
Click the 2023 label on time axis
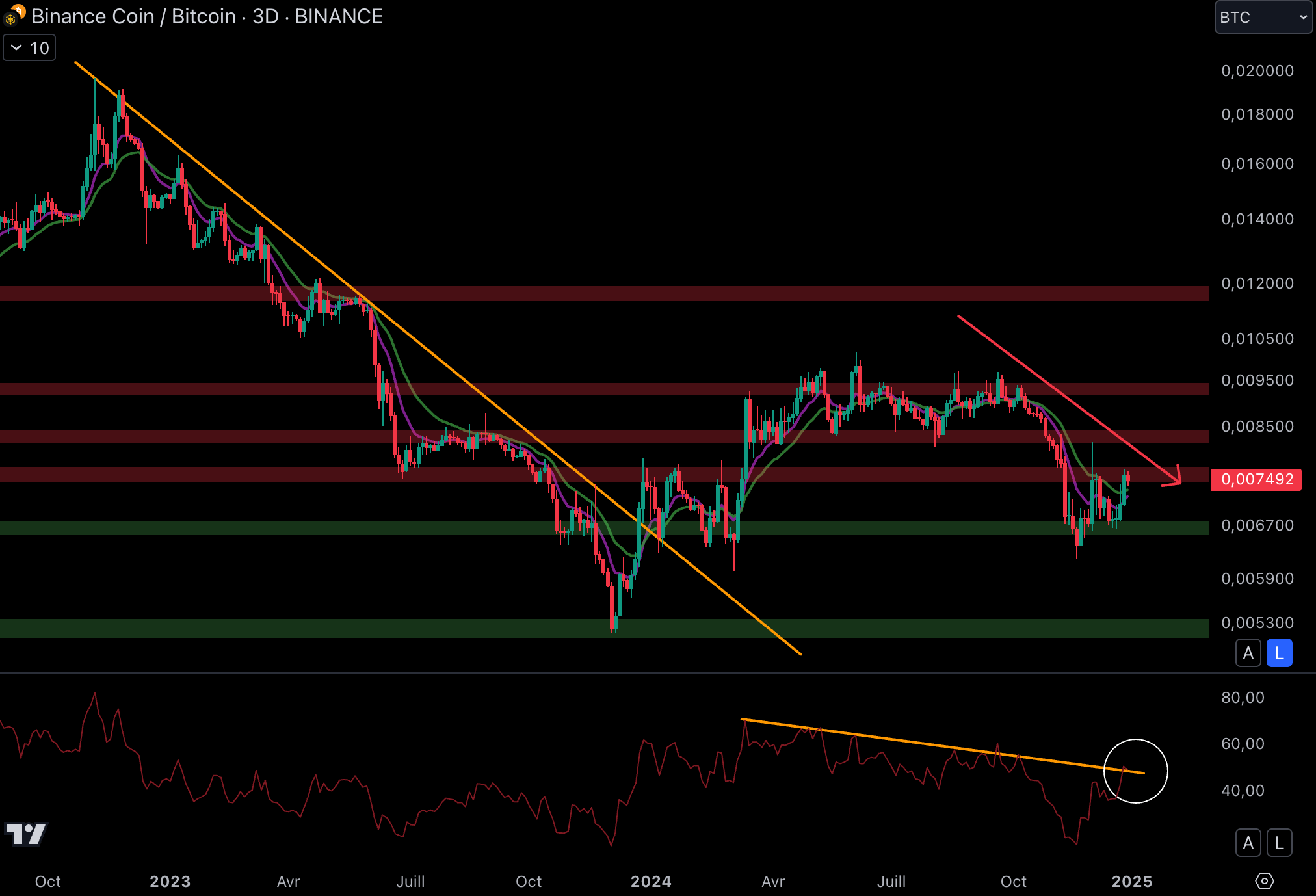(170, 882)
